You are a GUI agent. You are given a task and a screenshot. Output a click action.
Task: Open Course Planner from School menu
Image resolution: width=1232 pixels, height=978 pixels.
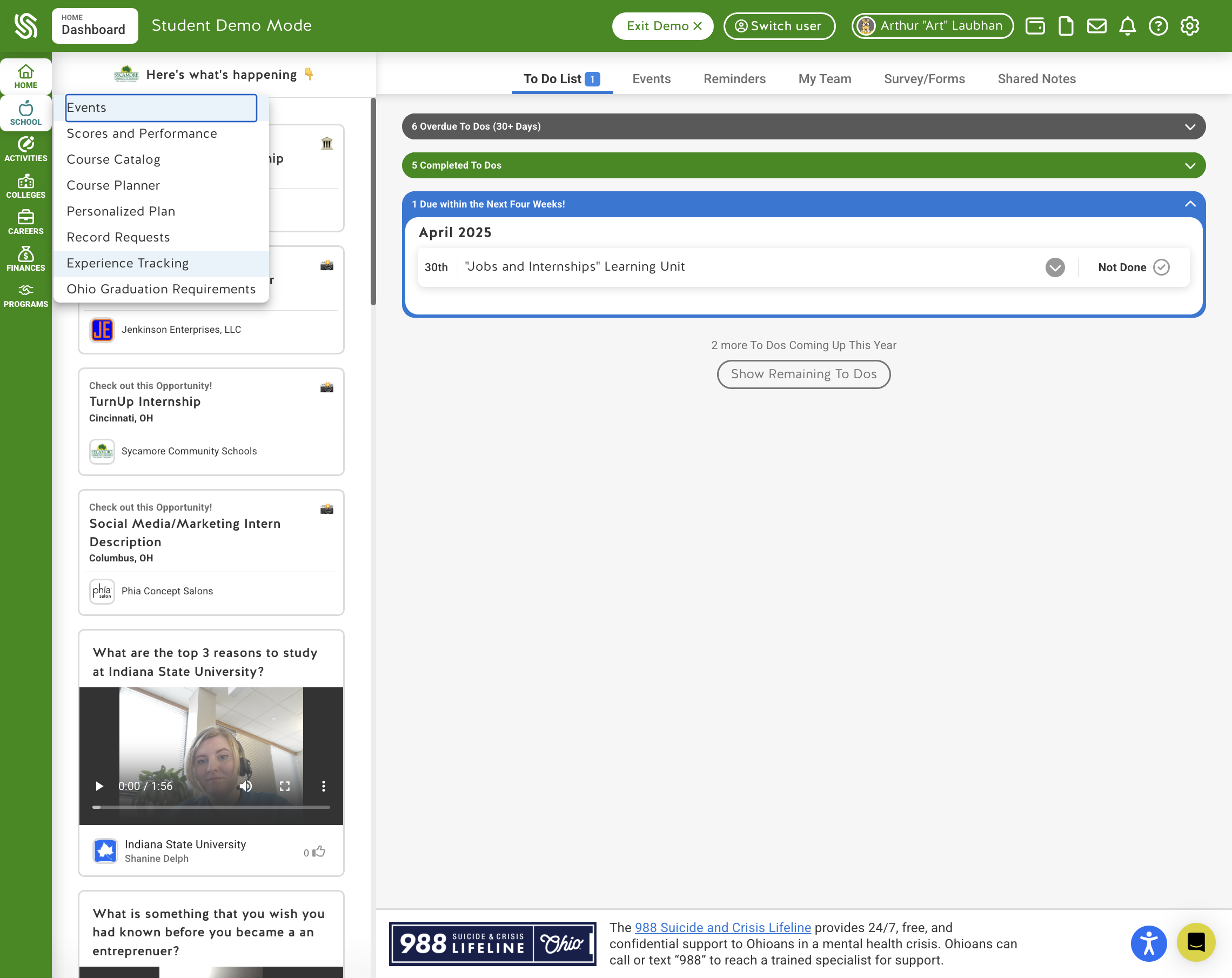point(161,186)
